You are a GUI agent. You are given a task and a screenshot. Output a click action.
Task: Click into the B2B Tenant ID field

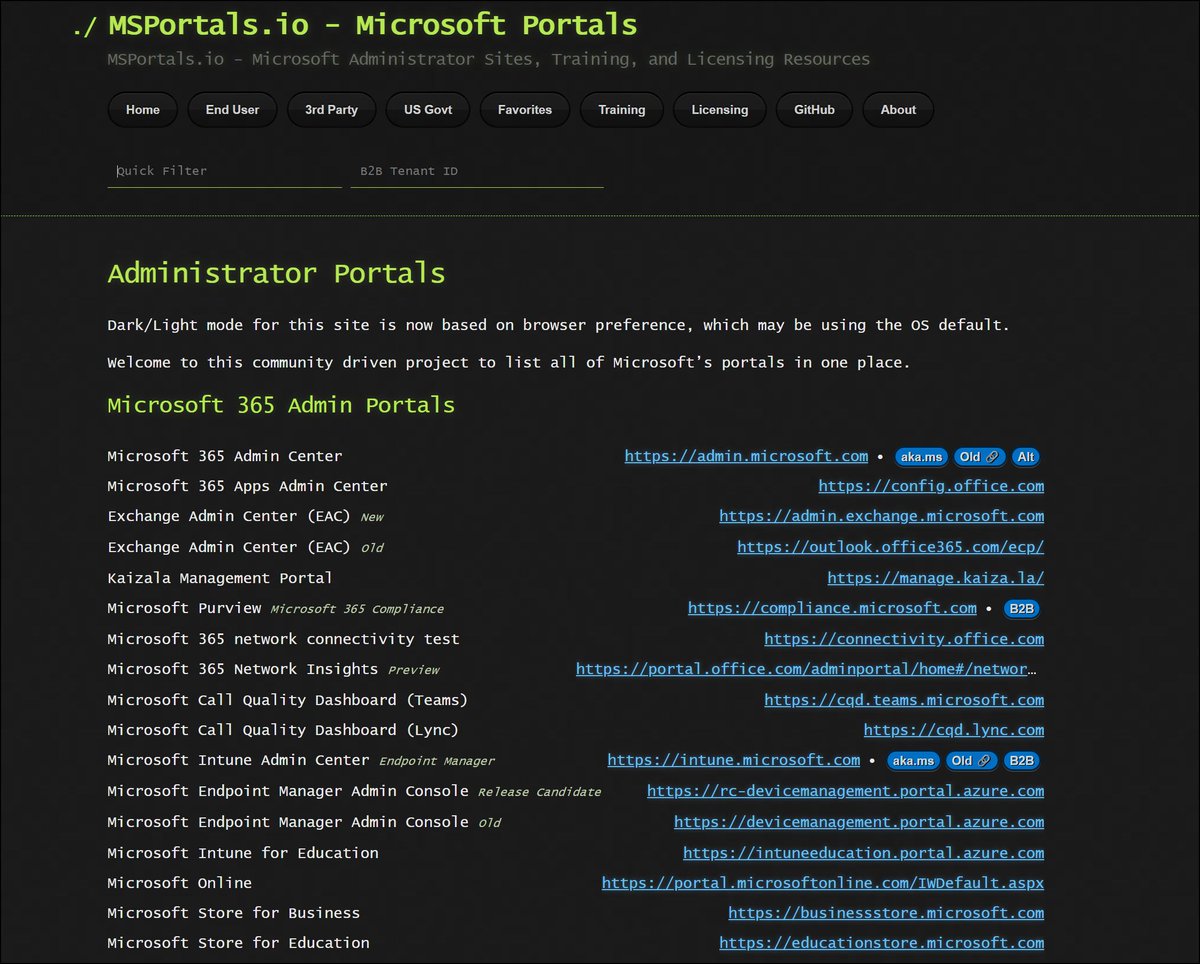tap(477, 171)
